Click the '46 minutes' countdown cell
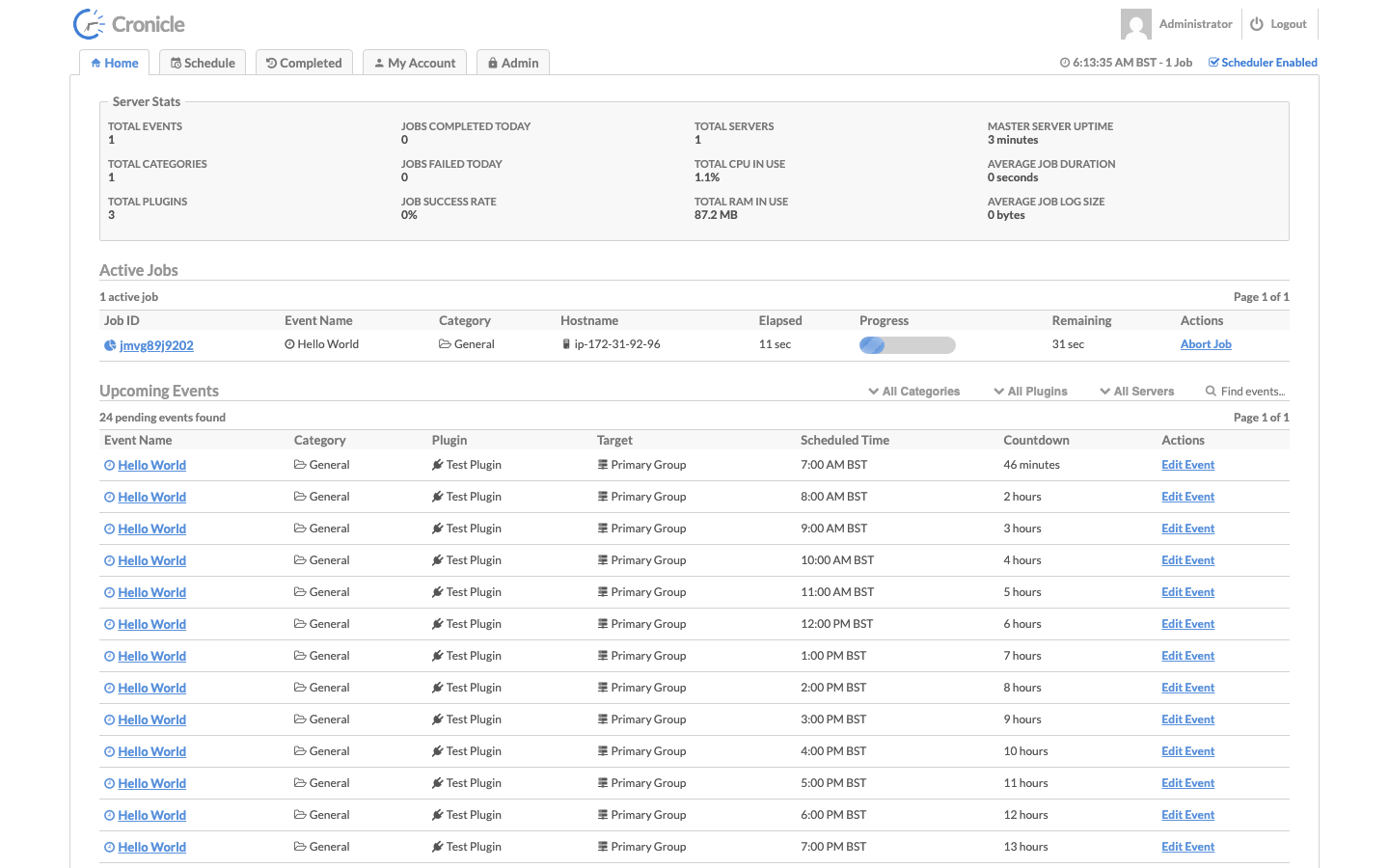This screenshot has width=1389, height=868. pos(1031,465)
